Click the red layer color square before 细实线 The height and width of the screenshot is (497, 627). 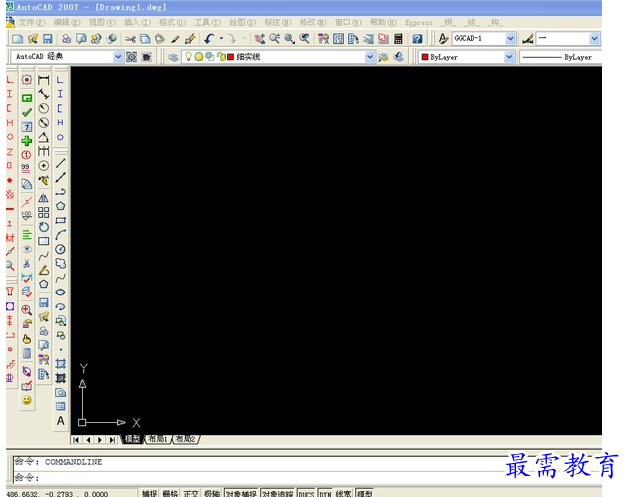coord(230,57)
